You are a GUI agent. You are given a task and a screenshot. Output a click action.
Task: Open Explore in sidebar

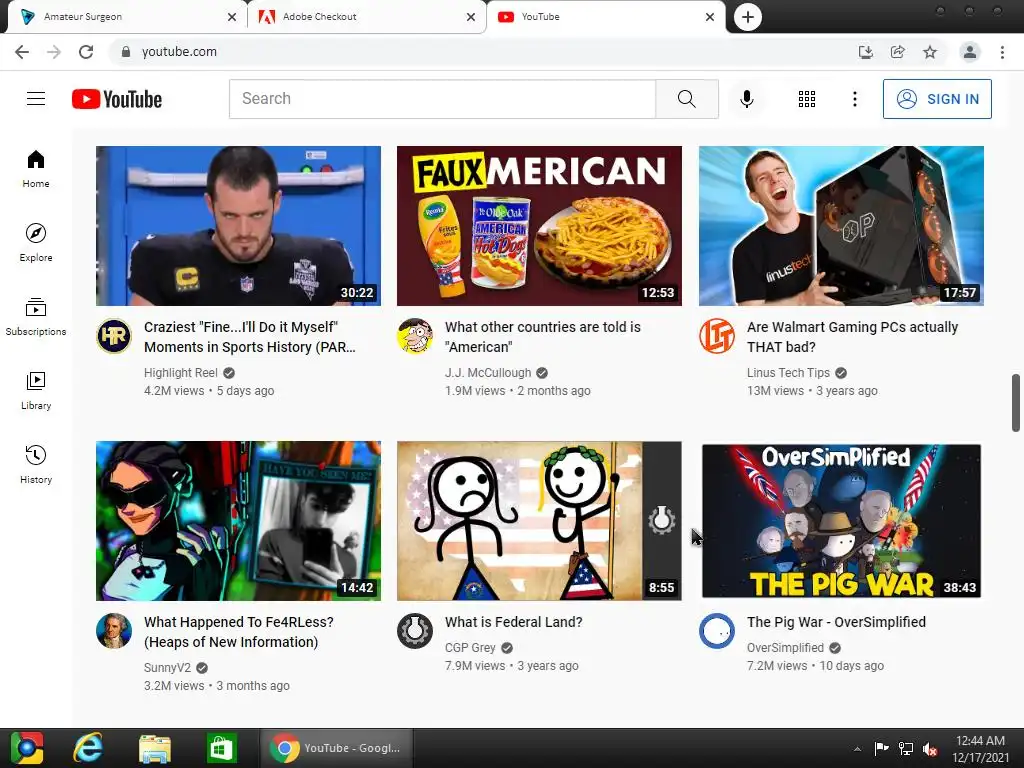[36, 243]
